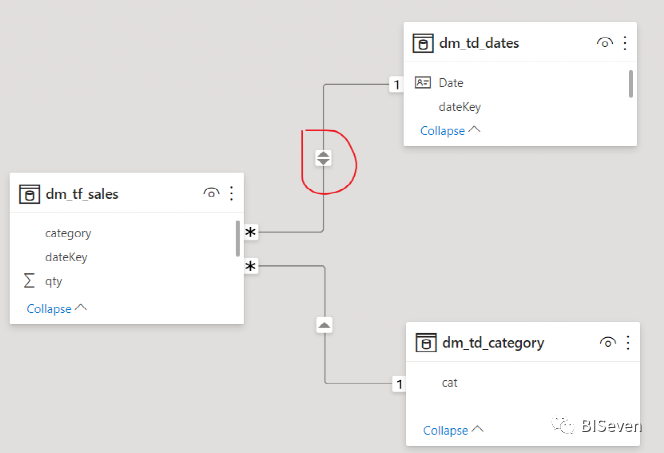Click the dm_td_dates field list scrollbar
The width and height of the screenshot is (664, 453).
(631, 83)
